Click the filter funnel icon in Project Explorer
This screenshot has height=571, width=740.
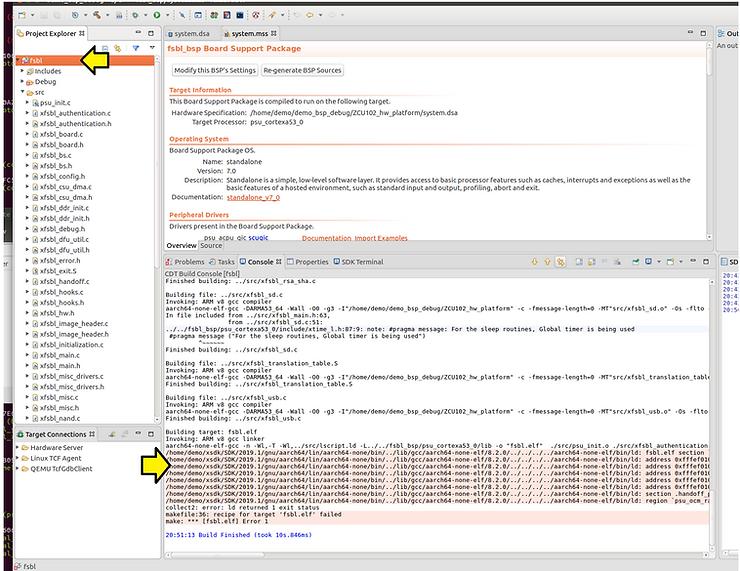point(136,48)
